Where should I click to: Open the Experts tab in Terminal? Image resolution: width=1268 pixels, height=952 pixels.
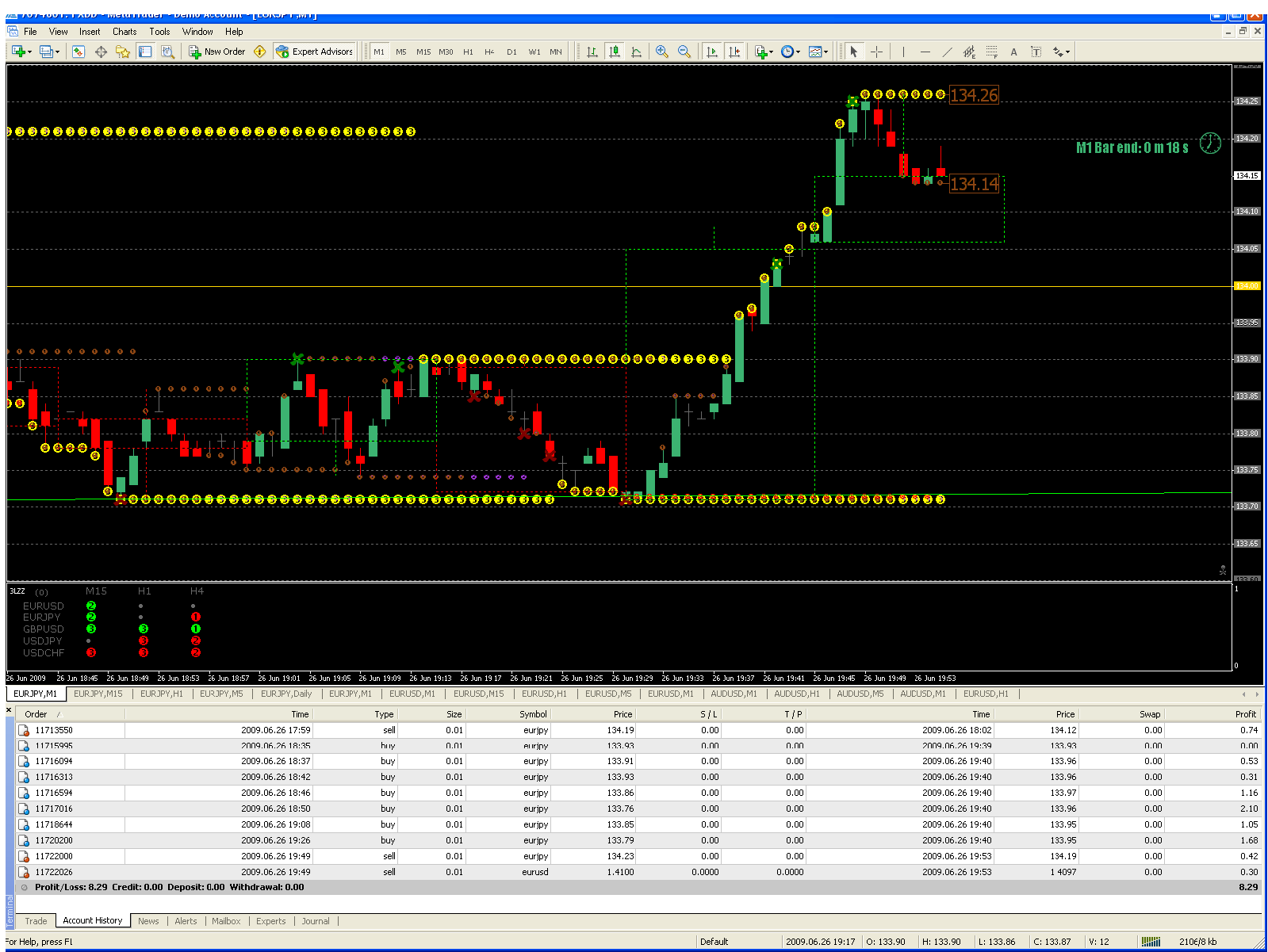[270, 921]
